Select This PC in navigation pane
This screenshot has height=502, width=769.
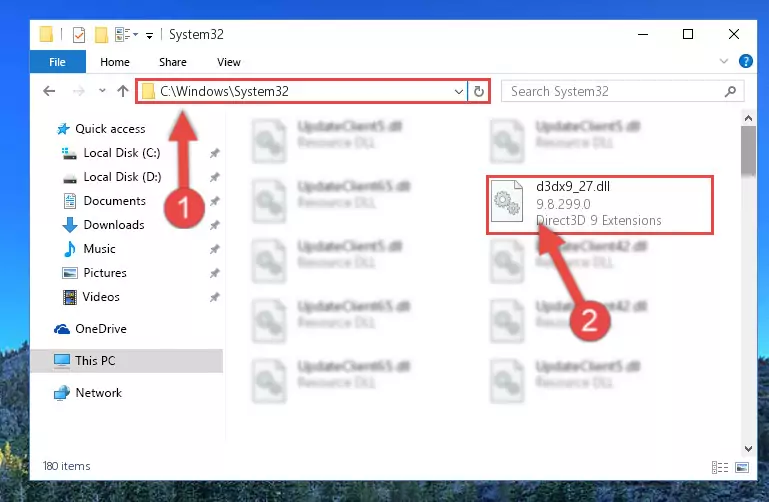pos(127,361)
